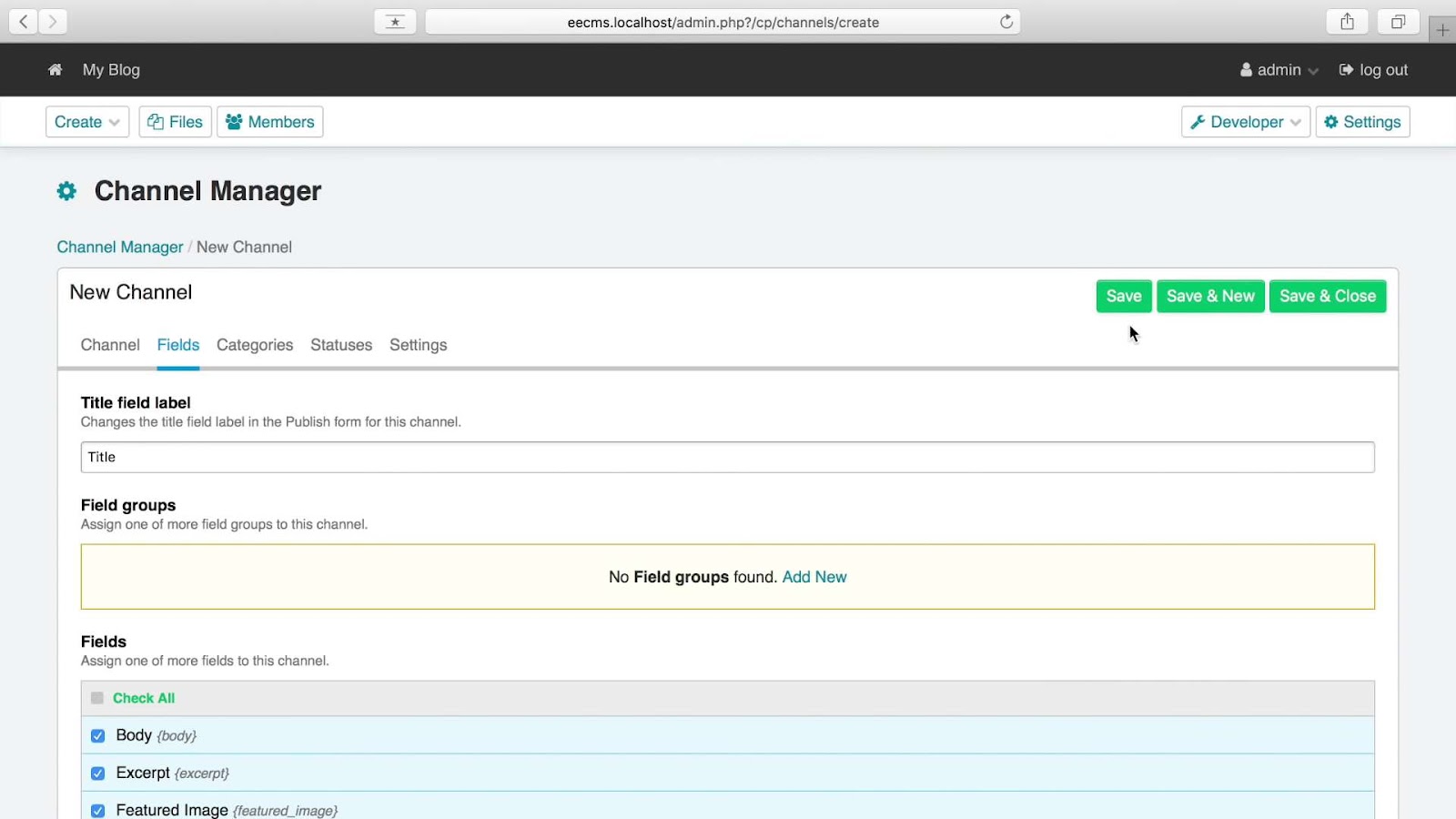Open the Create dropdown menu
The width and height of the screenshot is (1456, 819).
point(87,122)
